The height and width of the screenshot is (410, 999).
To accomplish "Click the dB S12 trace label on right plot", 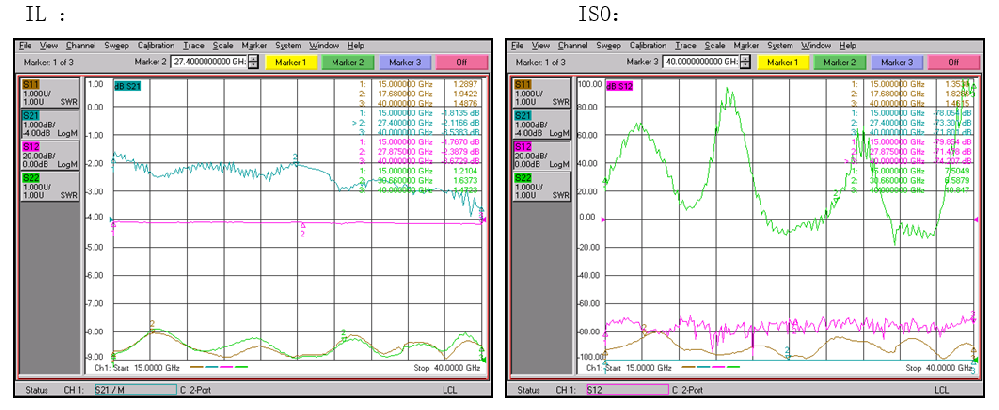I will (x=620, y=85).
